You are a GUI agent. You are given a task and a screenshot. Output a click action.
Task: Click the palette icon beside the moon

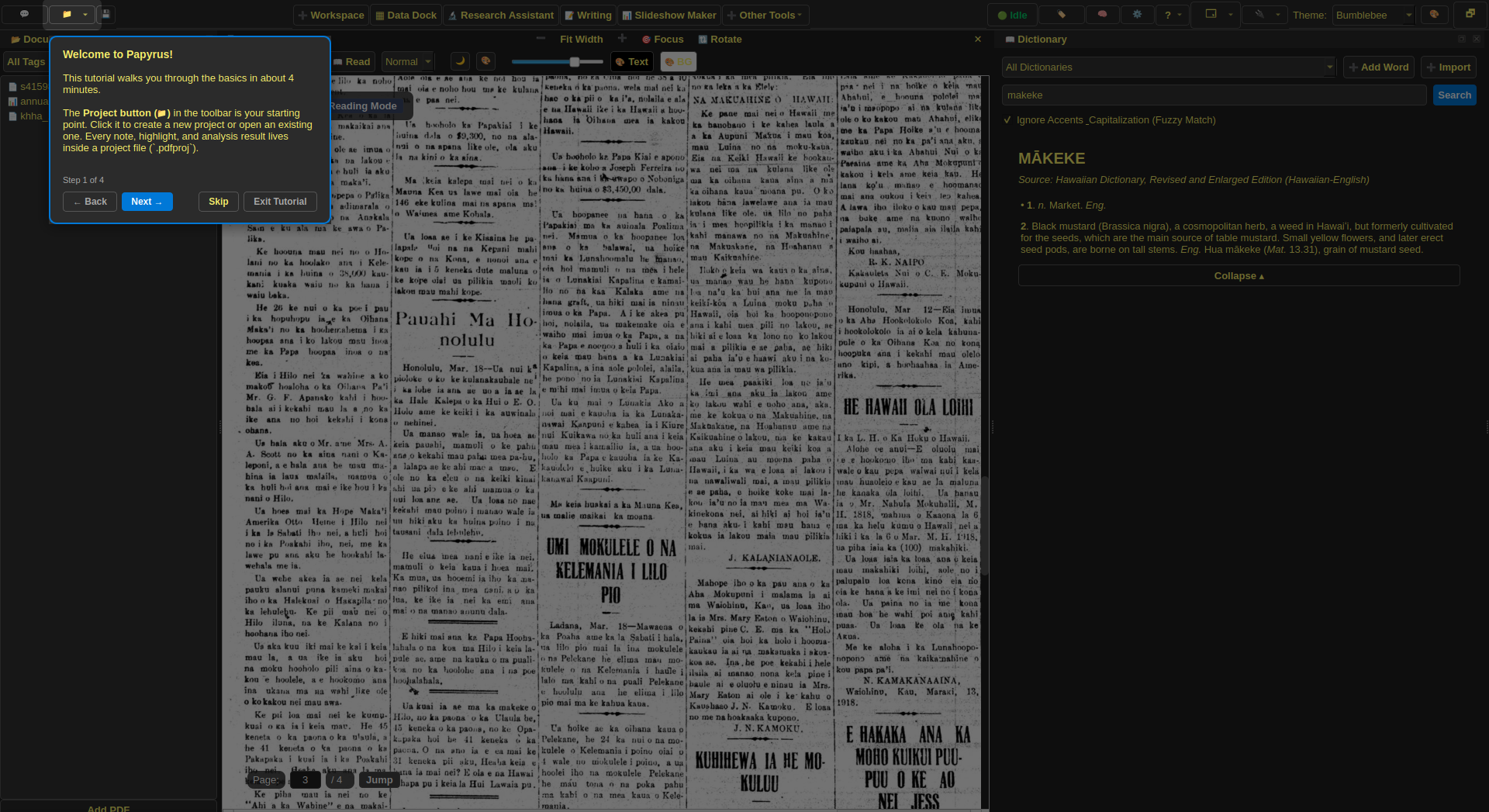485,61
